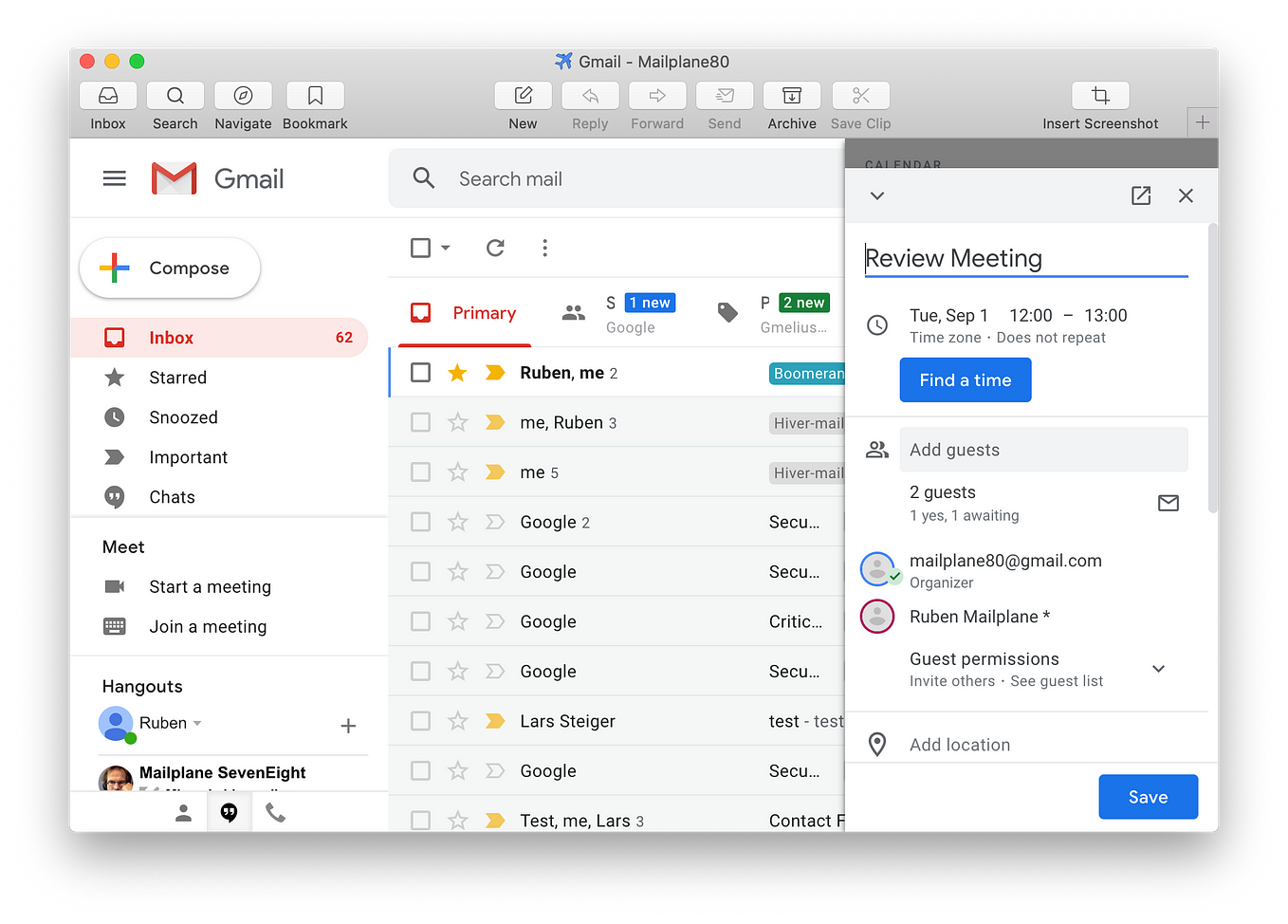Show Hangouts conversations tab
Image resolution: width=1288 pixels, height=924 pixels.
pos(229,813)
